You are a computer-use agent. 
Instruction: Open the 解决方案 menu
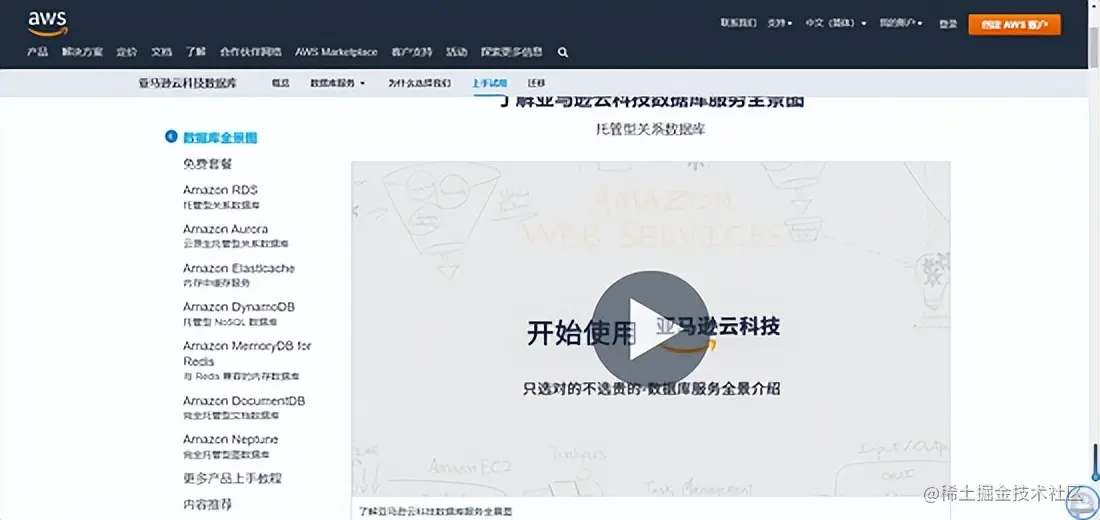[x=82, y=52]
